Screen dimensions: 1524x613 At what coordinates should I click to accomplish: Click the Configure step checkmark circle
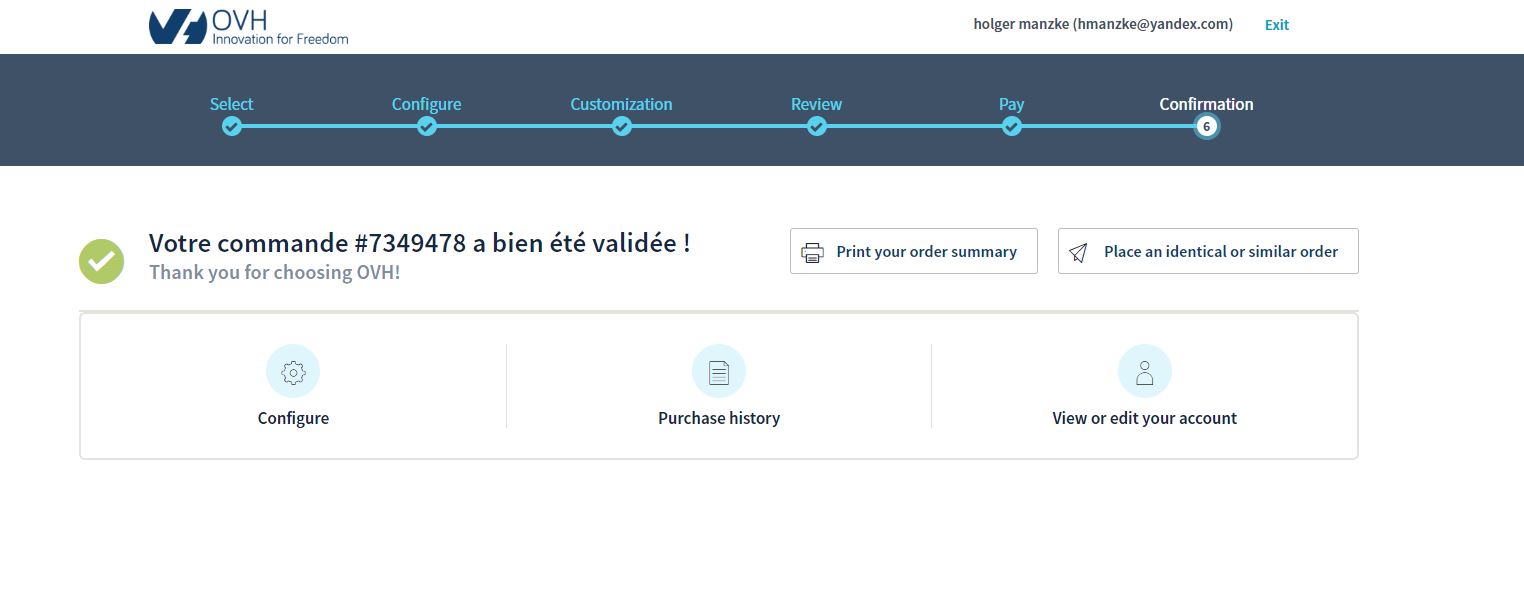point(427,127)
